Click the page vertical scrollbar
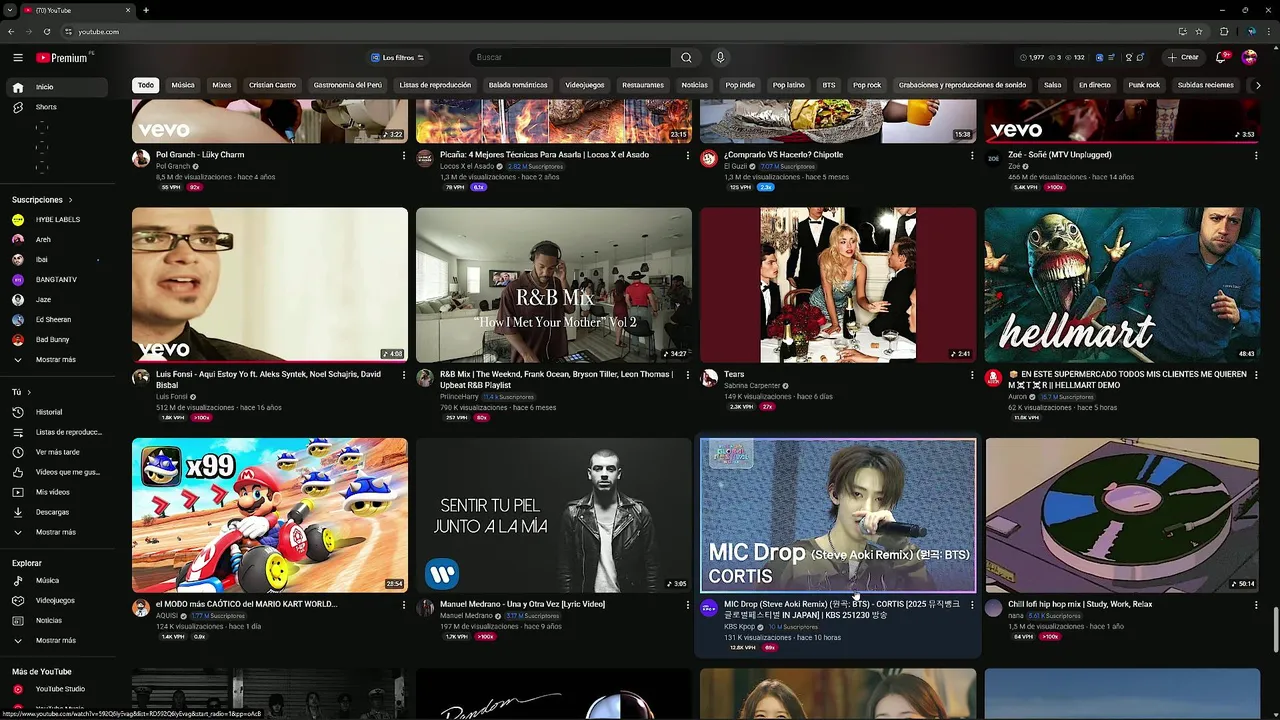This screenshot has width=1280, height=720. click(x=1275, y=630)
